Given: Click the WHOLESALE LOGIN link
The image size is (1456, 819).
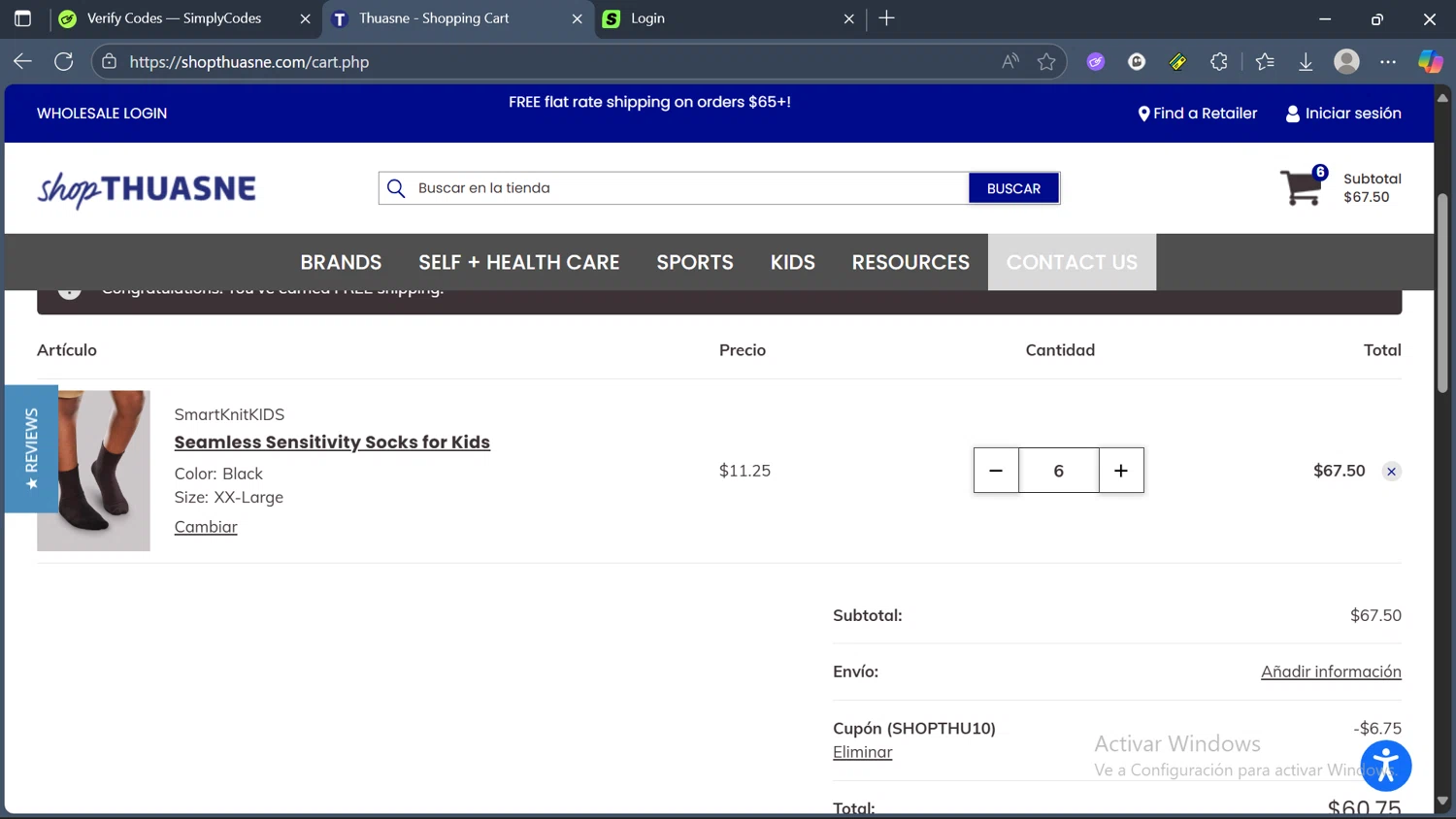Looking at the screenshot, I should pos(102,114).
